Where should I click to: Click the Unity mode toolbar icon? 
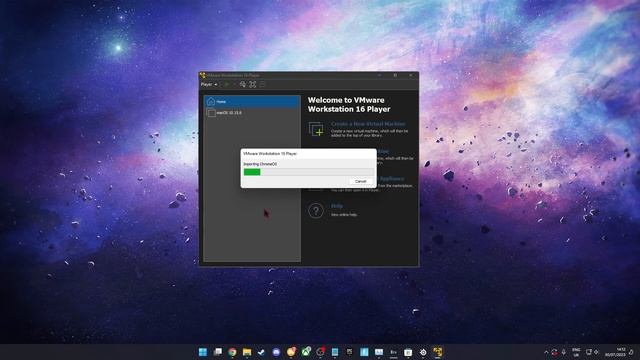(x=262, y=84)
